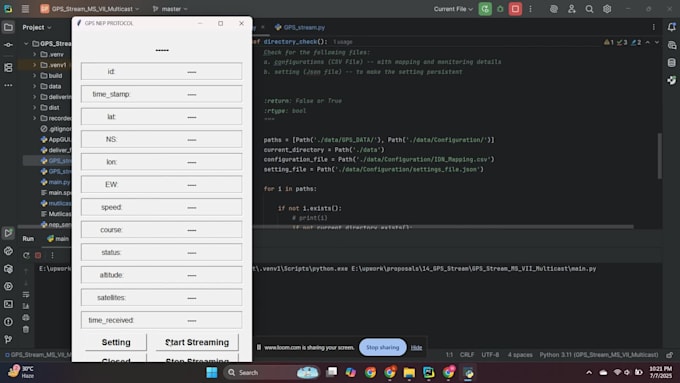This screenshot has height=383, width=680.
Task: Open the Structure tool window icon
Action: [x=8, y=67]
